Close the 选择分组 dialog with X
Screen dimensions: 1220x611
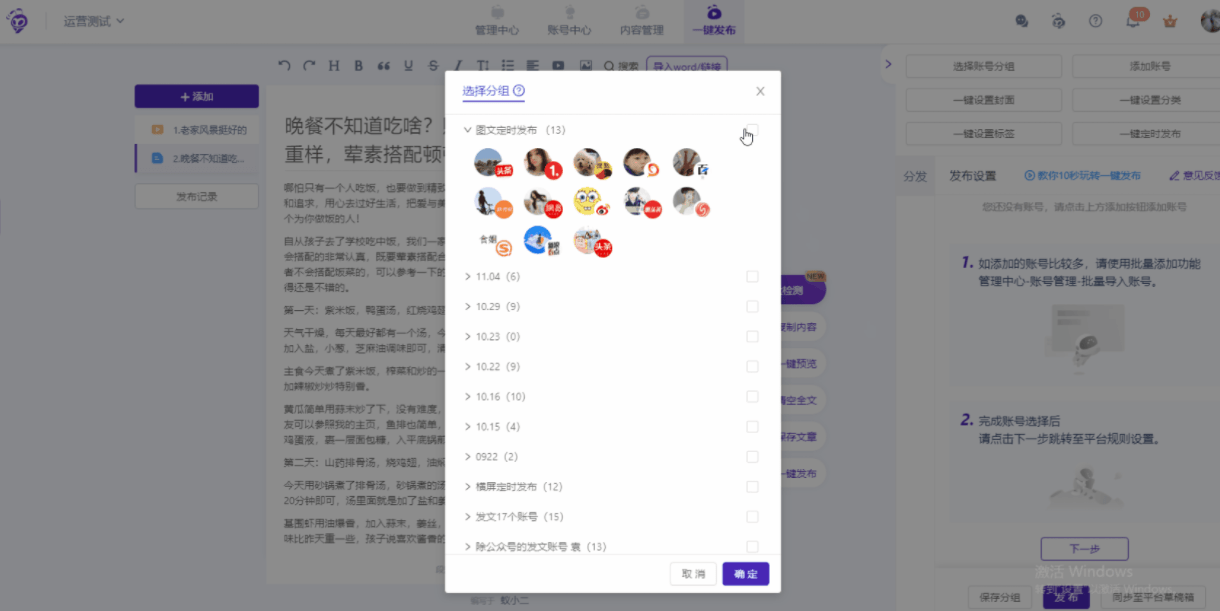[x=760, y=91]
